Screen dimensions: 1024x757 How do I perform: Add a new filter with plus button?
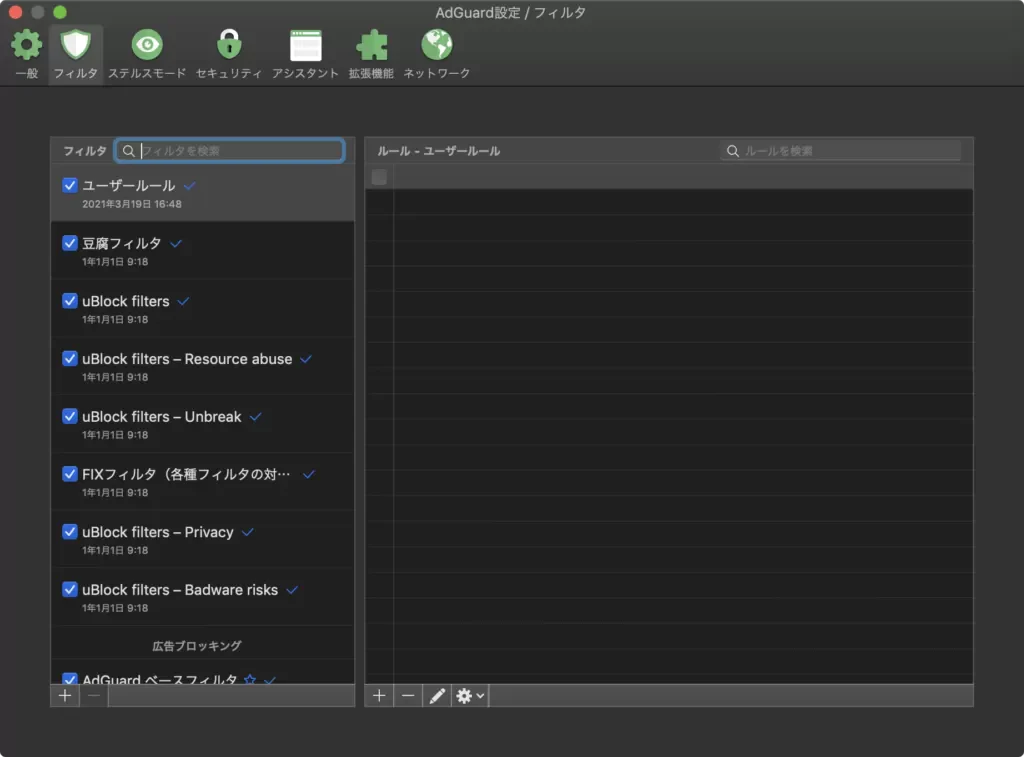click(65, 696)
